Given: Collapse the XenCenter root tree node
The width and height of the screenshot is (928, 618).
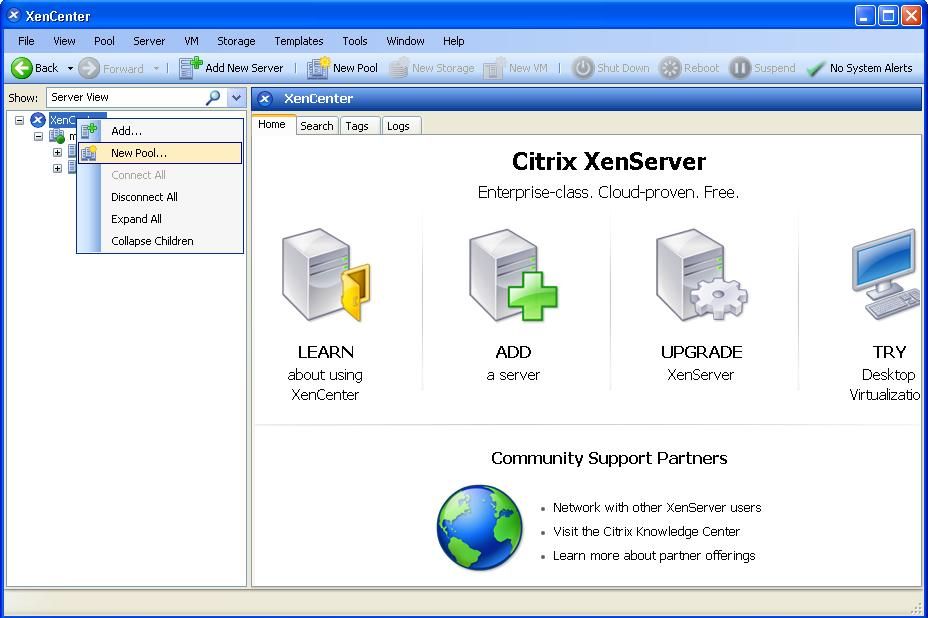Looking at the screenshot, I should [20, 120].
